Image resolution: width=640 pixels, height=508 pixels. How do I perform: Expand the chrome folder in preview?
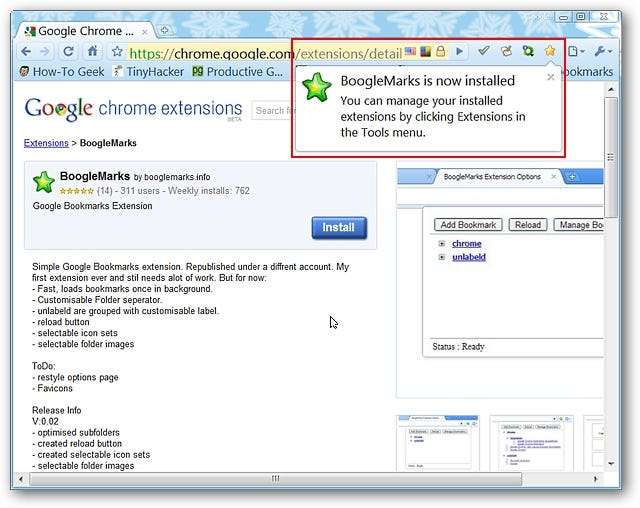pos(442,244)
